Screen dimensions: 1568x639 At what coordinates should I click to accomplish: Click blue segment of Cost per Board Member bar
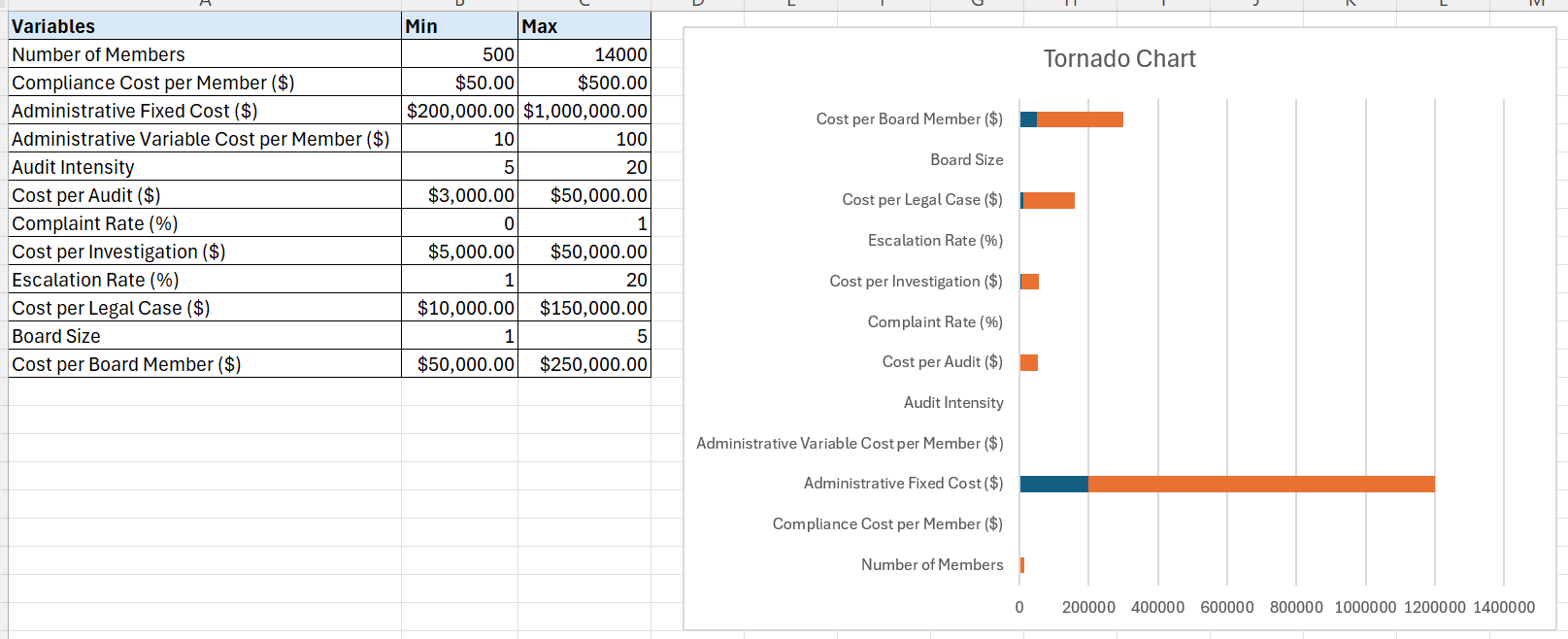point(1028,119)
